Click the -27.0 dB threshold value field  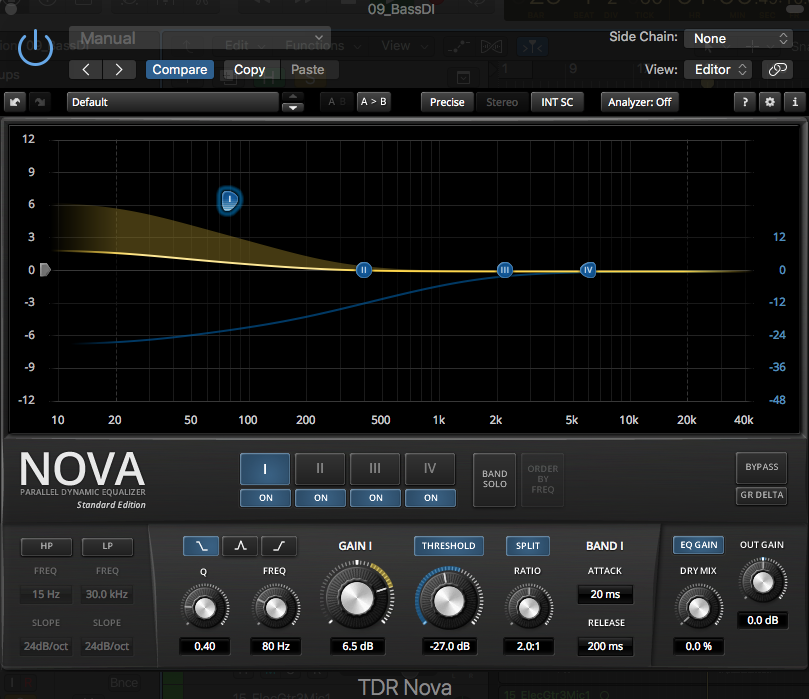click(x=449, y=646)
